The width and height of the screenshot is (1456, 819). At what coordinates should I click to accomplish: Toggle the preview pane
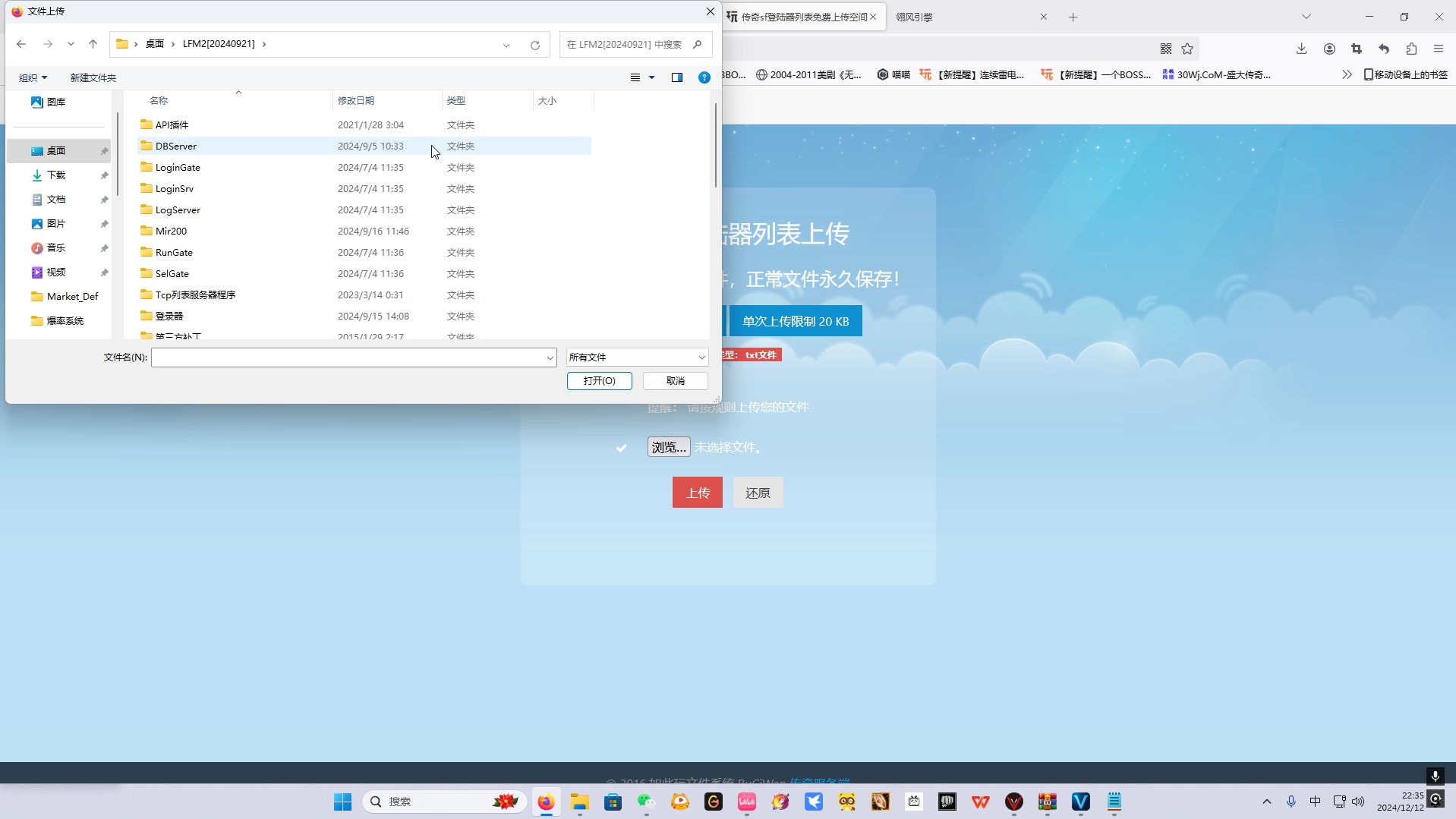(677, 77)
